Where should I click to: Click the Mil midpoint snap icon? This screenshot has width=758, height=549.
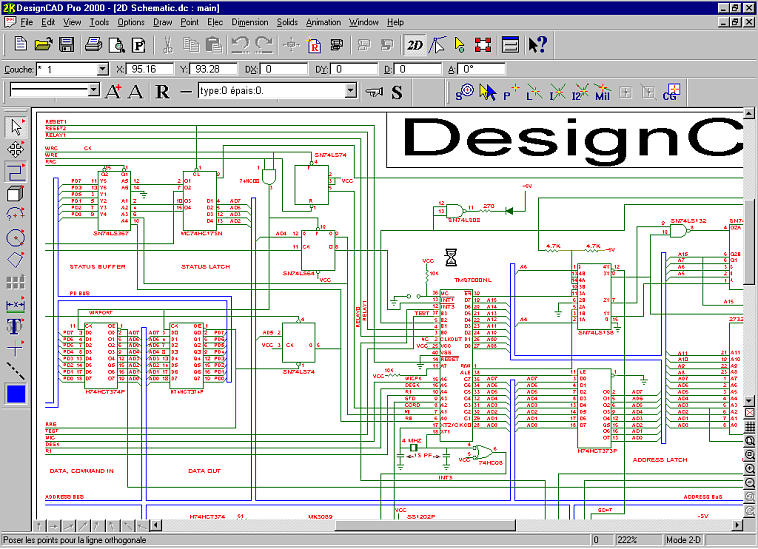[x=602, y=92]
